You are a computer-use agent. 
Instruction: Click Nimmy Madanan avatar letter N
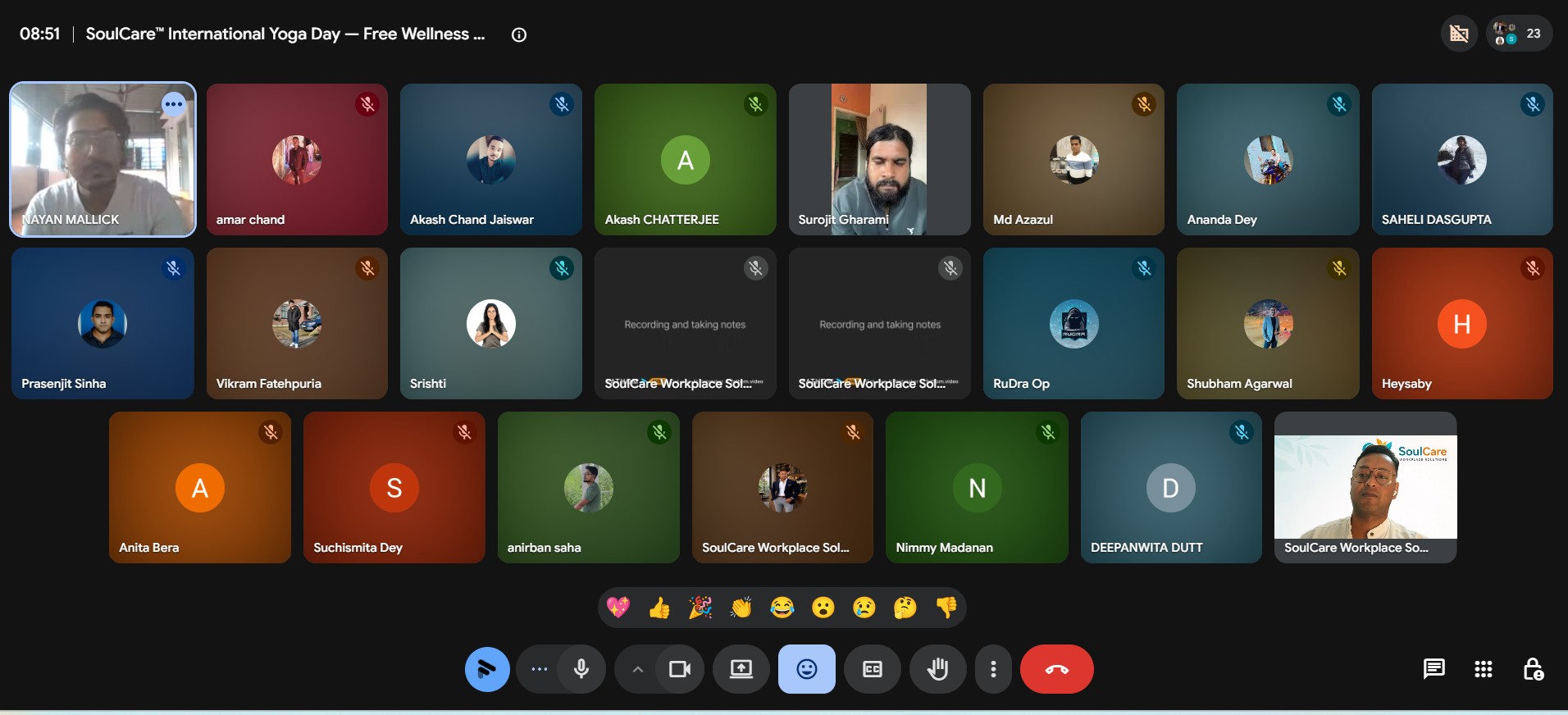click(977, 488)
